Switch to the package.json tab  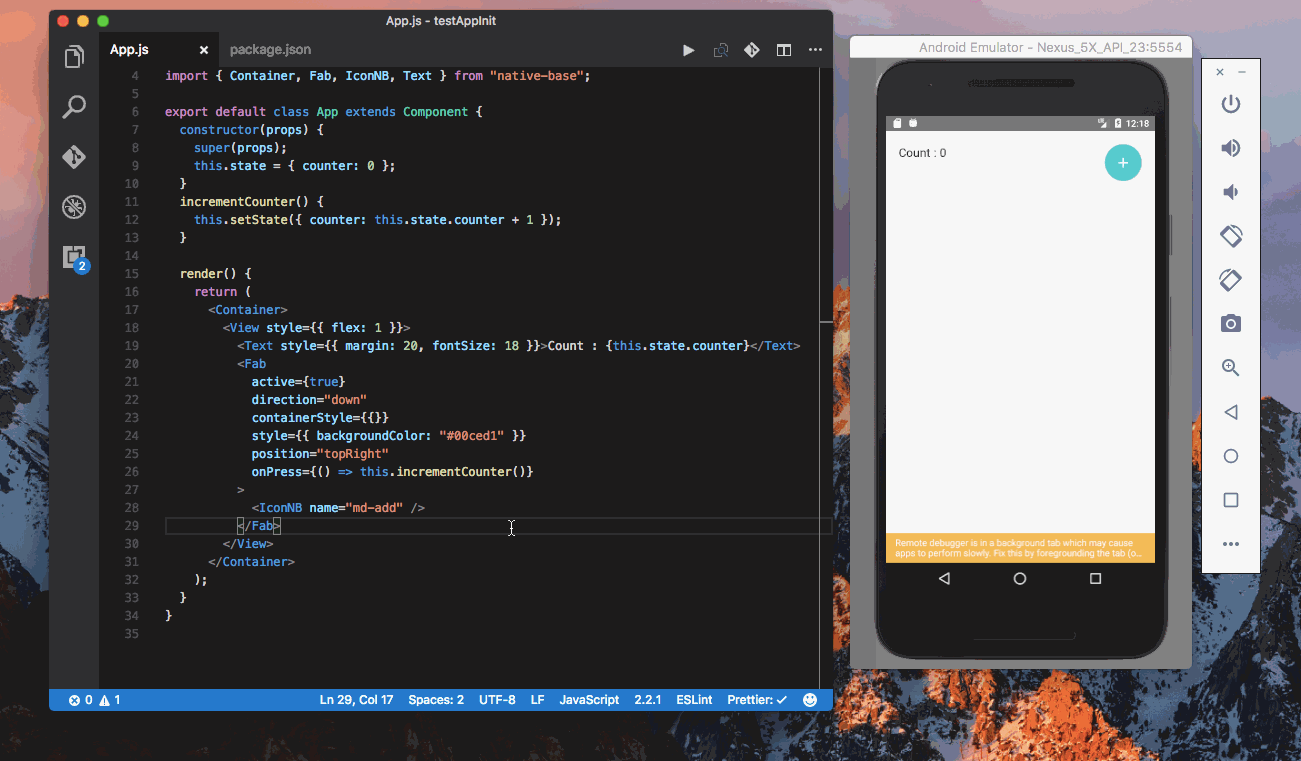coord(270,48)
